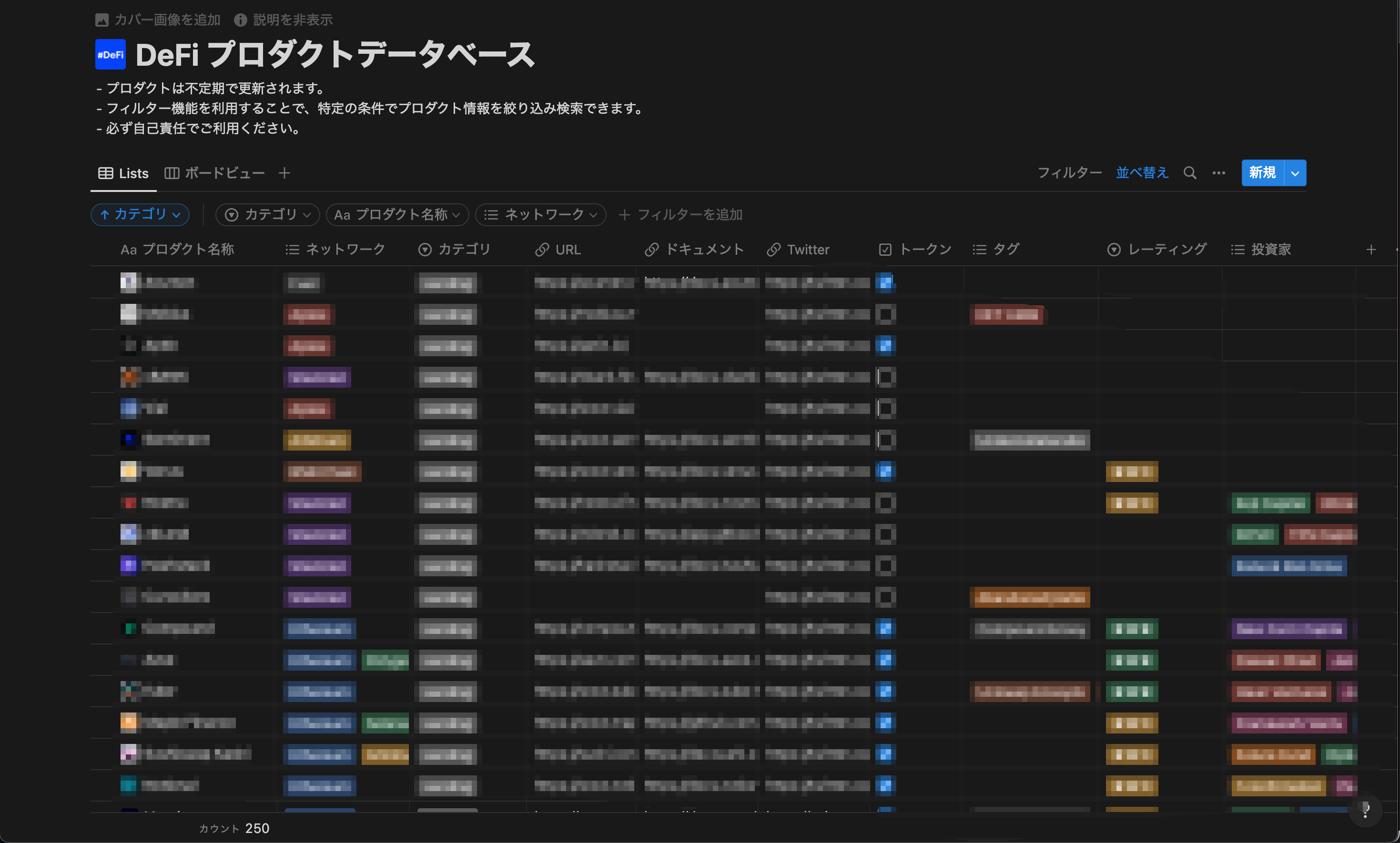Screen dimensions: 1400x843
Task: Toggle the token checkbox in the first row
Action: (885, 282)
